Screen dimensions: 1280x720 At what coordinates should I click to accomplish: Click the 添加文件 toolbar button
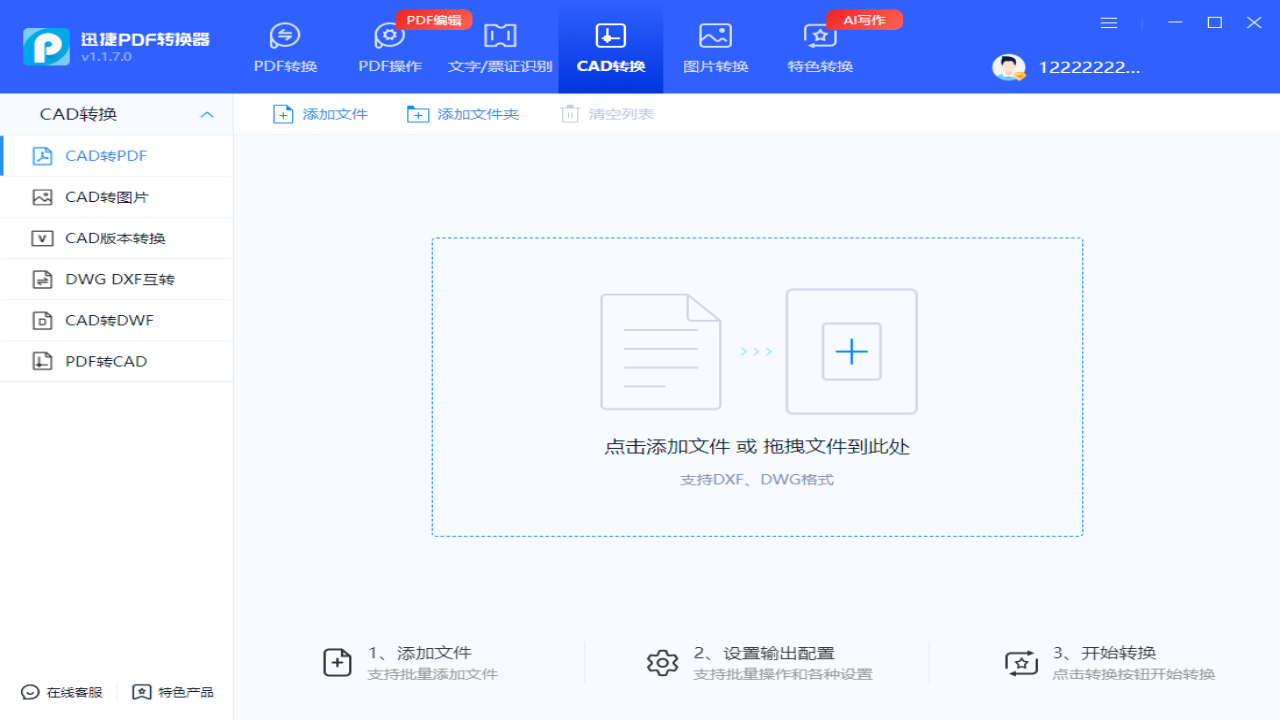pyautogui.click(x=320, y=114)
